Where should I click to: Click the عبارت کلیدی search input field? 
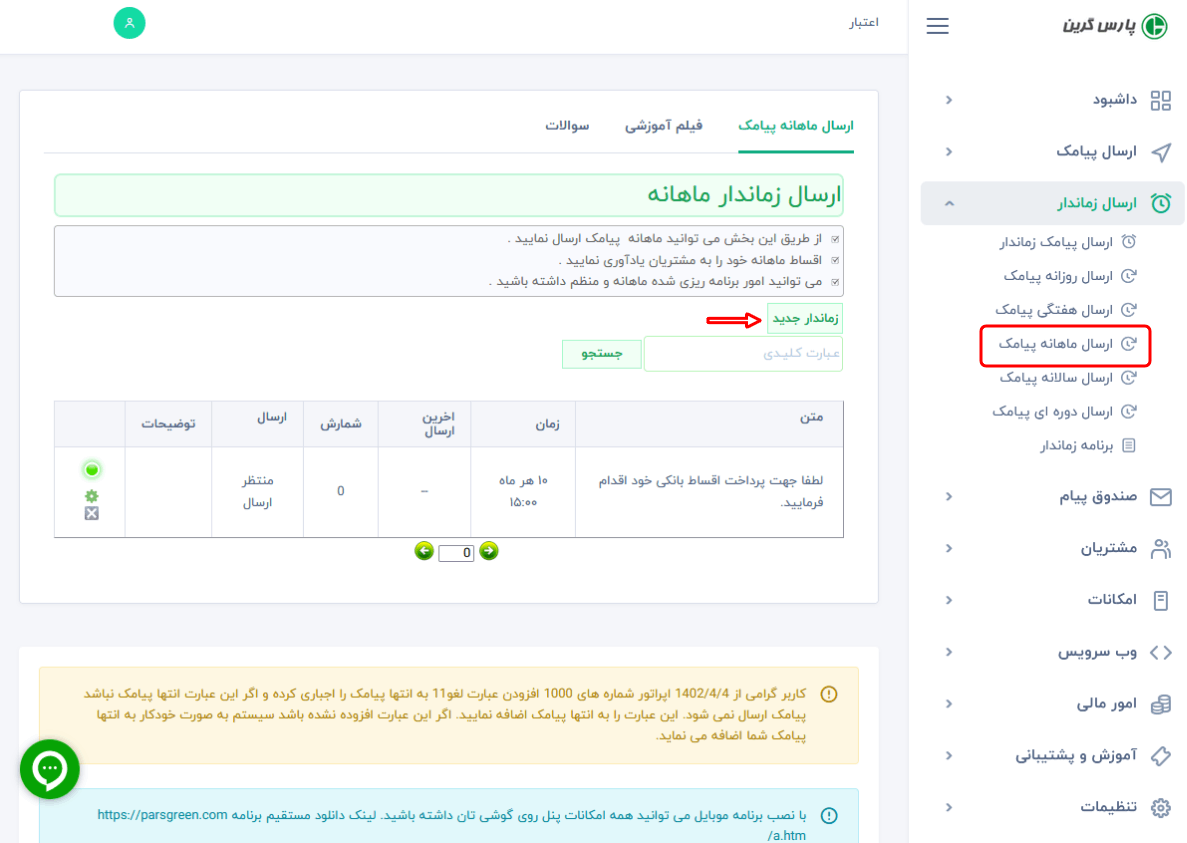point(743,354)
